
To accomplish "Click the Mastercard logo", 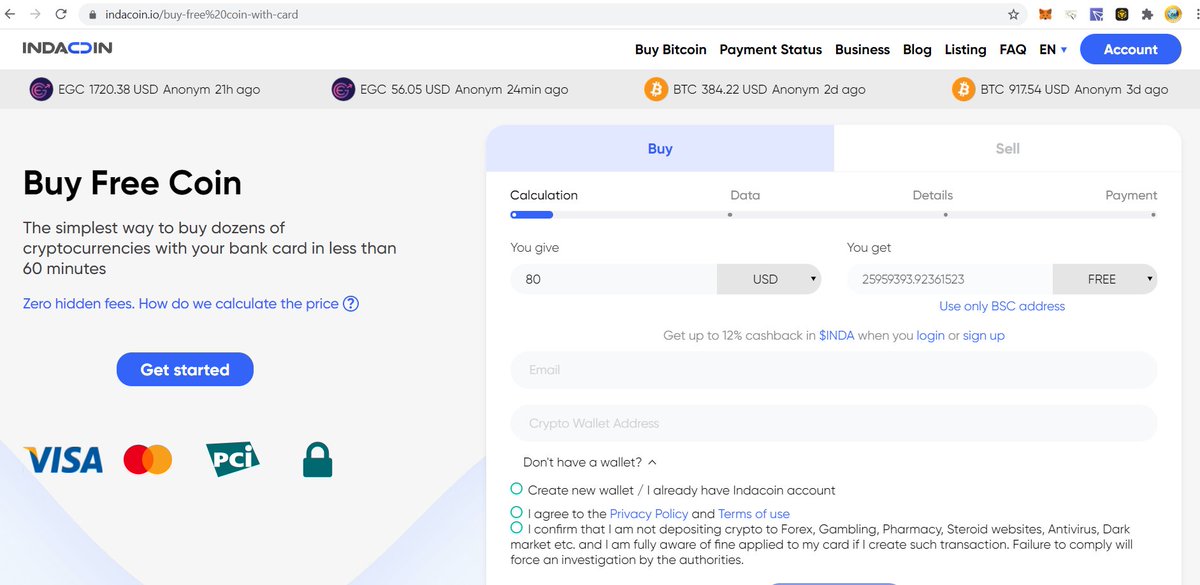I will pos(148,460).
